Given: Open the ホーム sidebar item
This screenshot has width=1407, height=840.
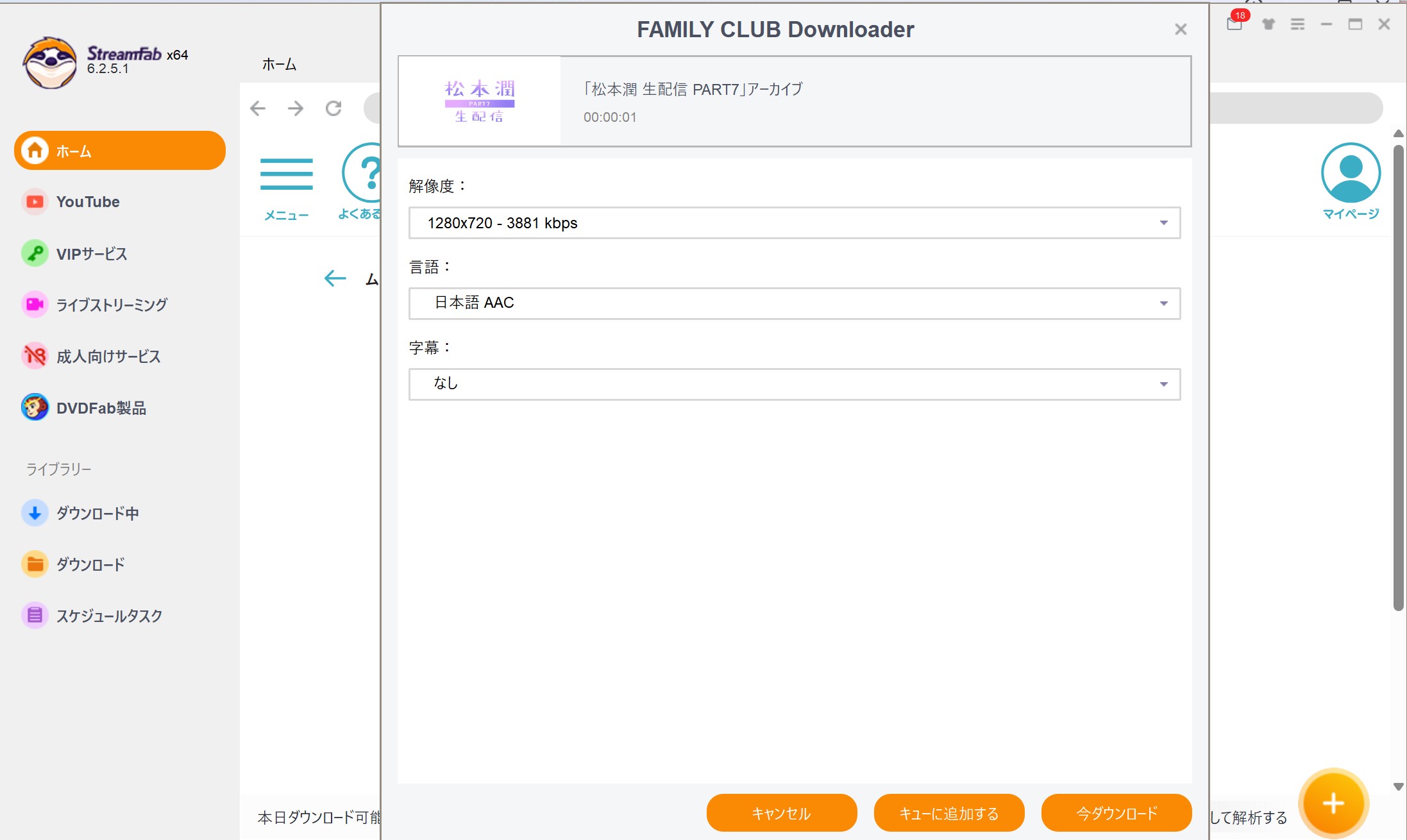Looking at the screenshot, I should click(x=120, y=151).
